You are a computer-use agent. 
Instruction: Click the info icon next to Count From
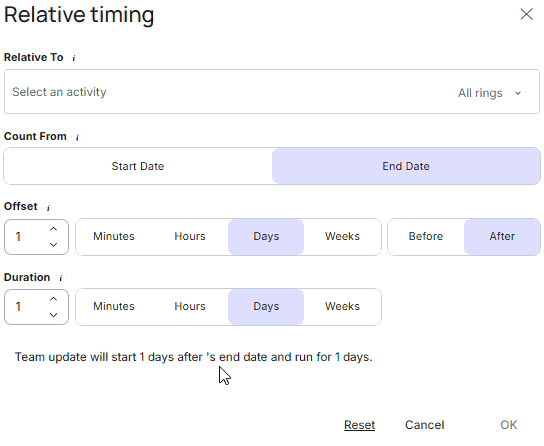(77, 137)
